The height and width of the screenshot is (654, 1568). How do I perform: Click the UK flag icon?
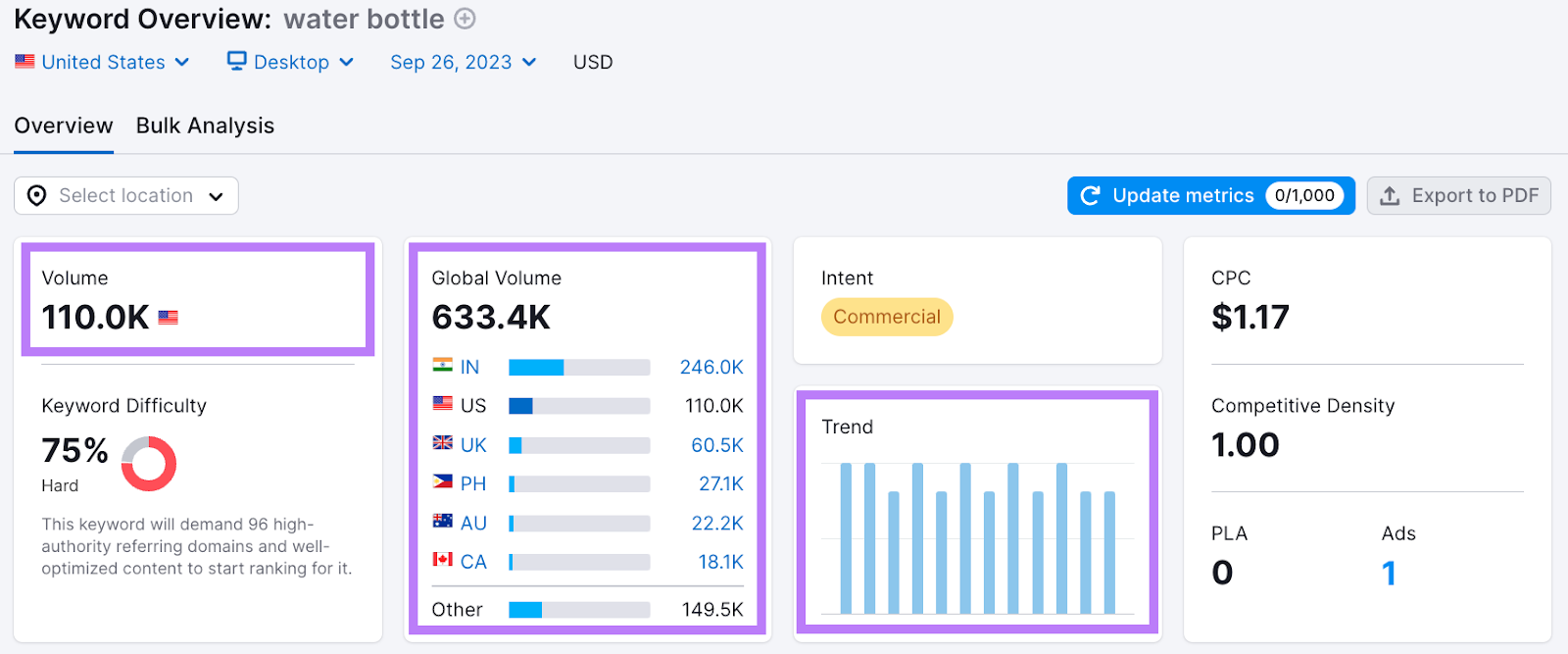pyautogui.click(x=443, y=443)
